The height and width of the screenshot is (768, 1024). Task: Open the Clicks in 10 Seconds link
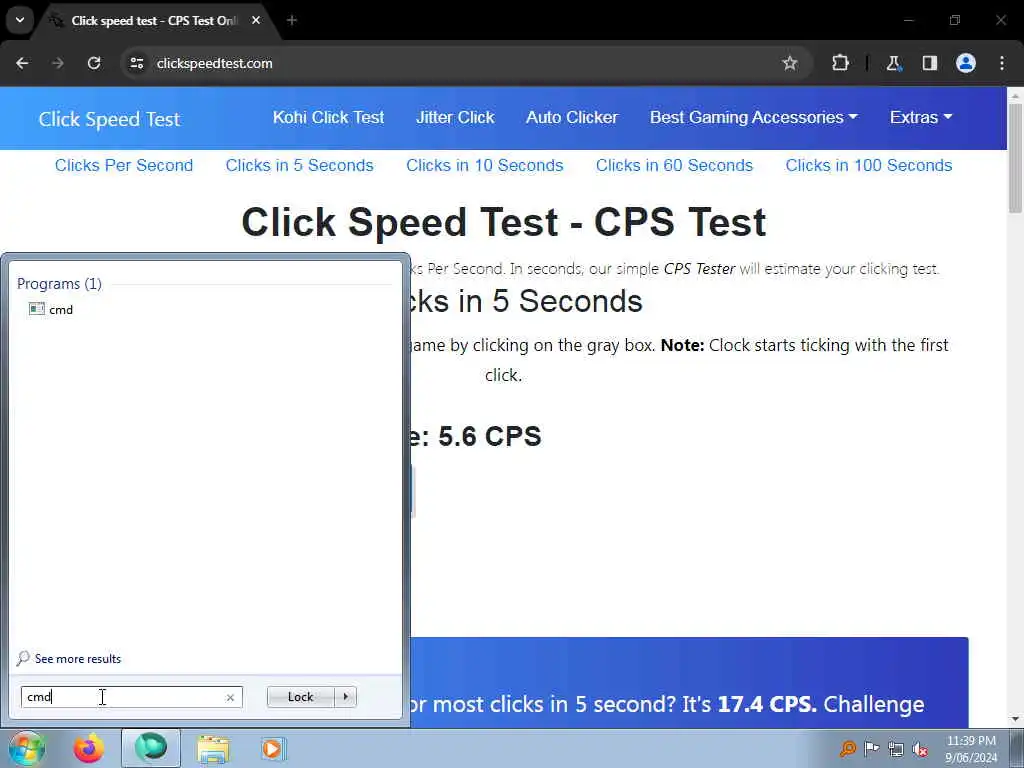(x=485, y=165)
